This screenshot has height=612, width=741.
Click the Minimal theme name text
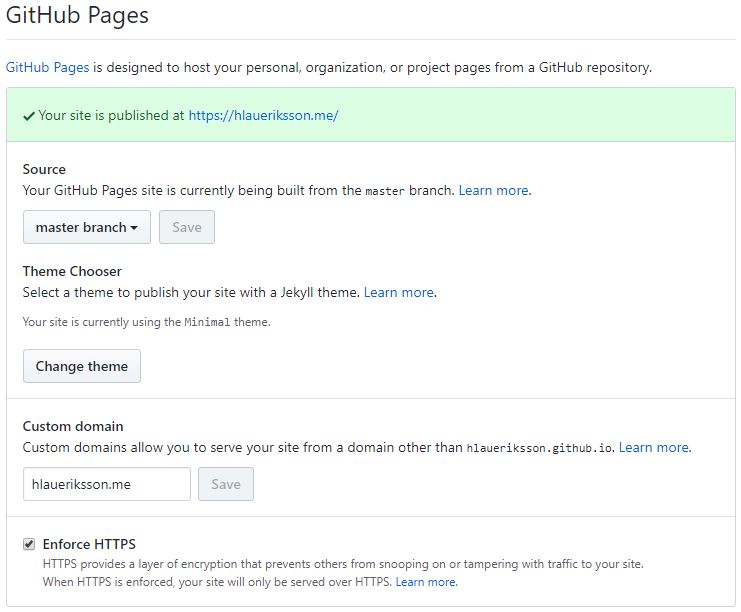(207, 322)
